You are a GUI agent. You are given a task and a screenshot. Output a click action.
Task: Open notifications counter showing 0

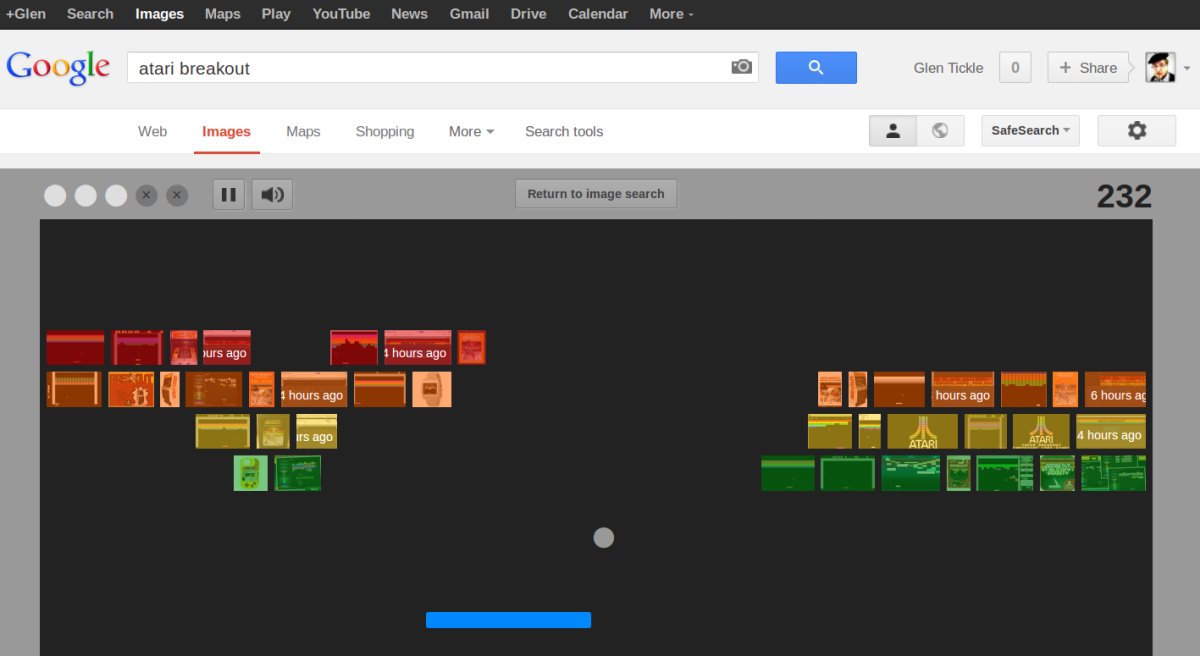tap(1015, 68)
